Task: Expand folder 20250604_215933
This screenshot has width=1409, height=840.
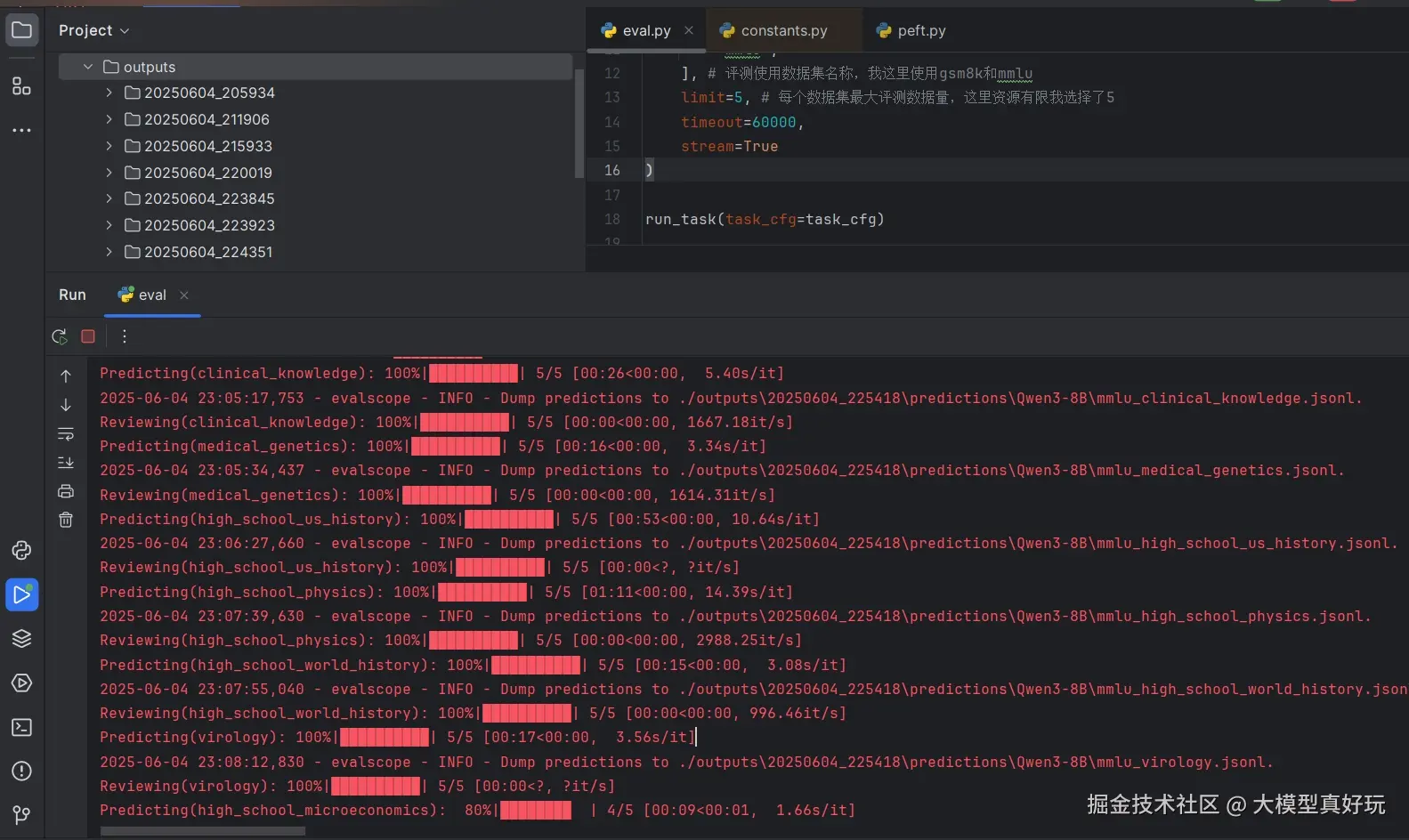Action: pos(109,146)
